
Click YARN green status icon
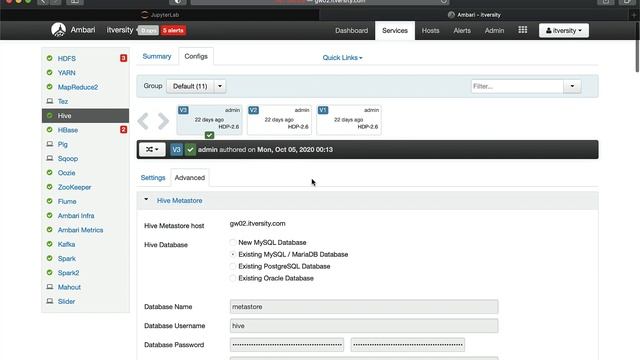[x=49, y=73]
